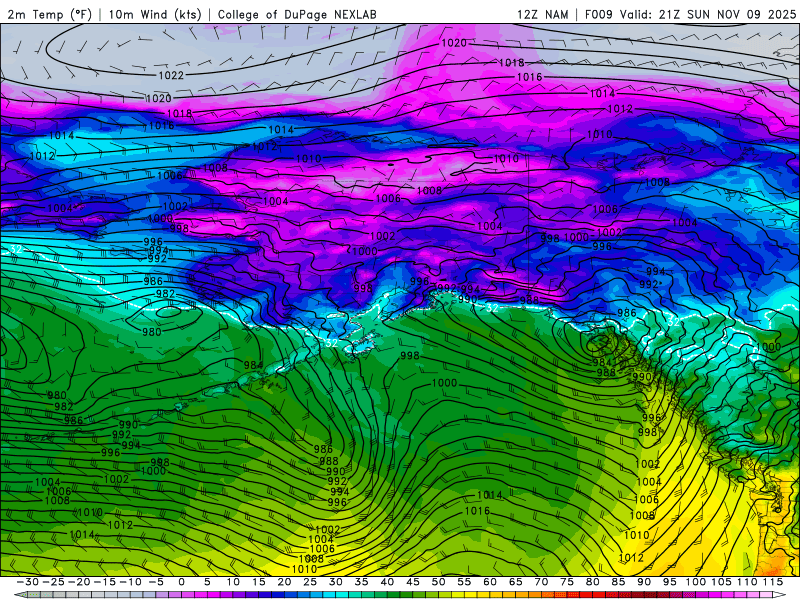The image size is (800, 600).
Task: Click the 40 temperature scale label
Action: 387,582
